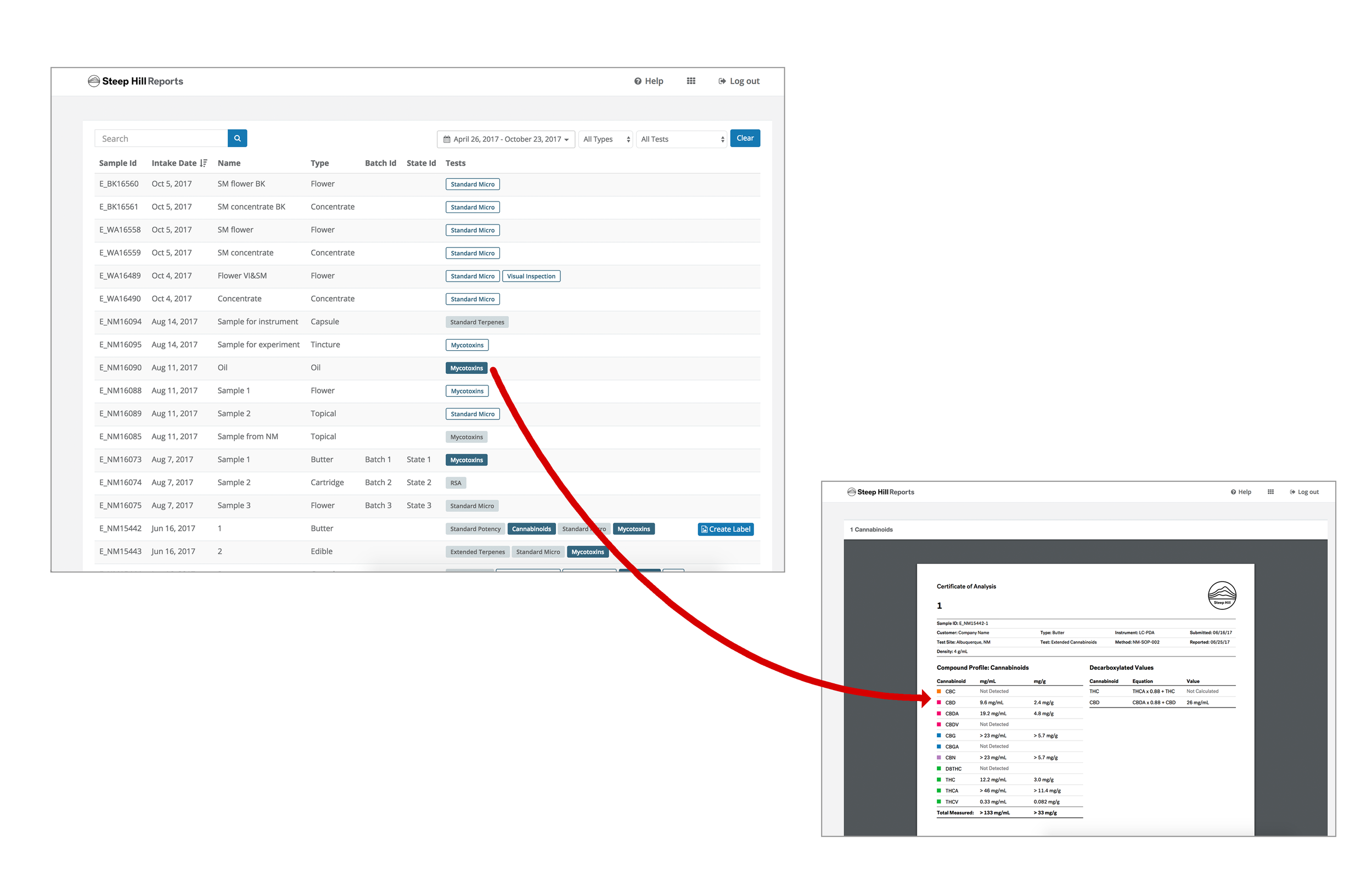The height and width of the screenshot is (875, 1372).
Task: Log out from main reports window
Action: (x=739, y=81)
